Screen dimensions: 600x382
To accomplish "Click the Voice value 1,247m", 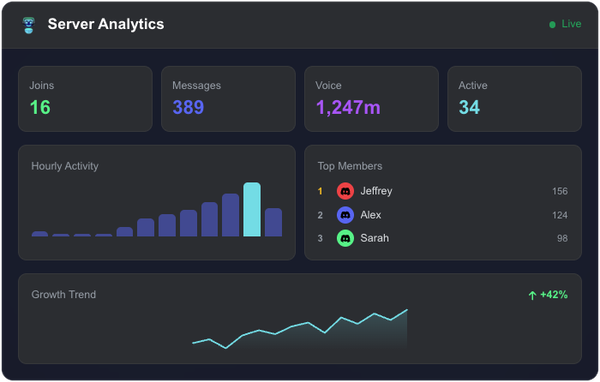I will tap(348, 108).
